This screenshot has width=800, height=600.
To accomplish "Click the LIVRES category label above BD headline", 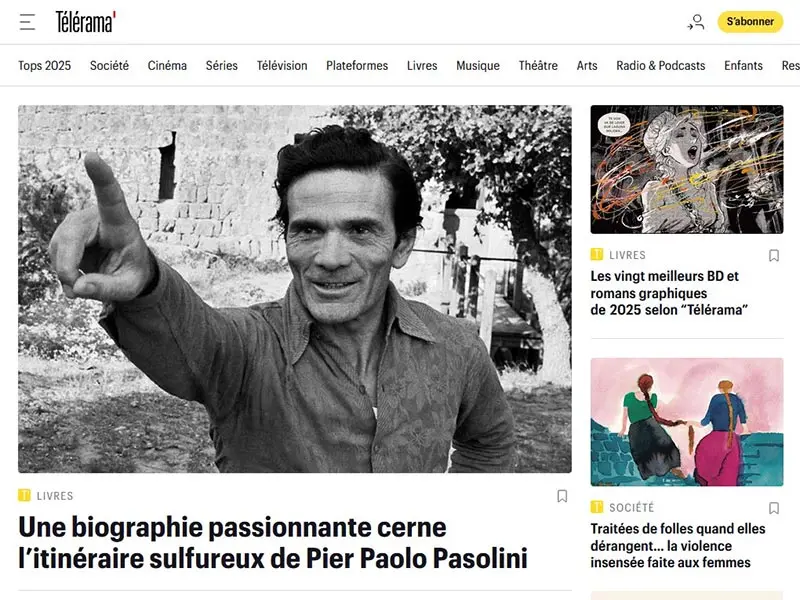I will point(627,255).
